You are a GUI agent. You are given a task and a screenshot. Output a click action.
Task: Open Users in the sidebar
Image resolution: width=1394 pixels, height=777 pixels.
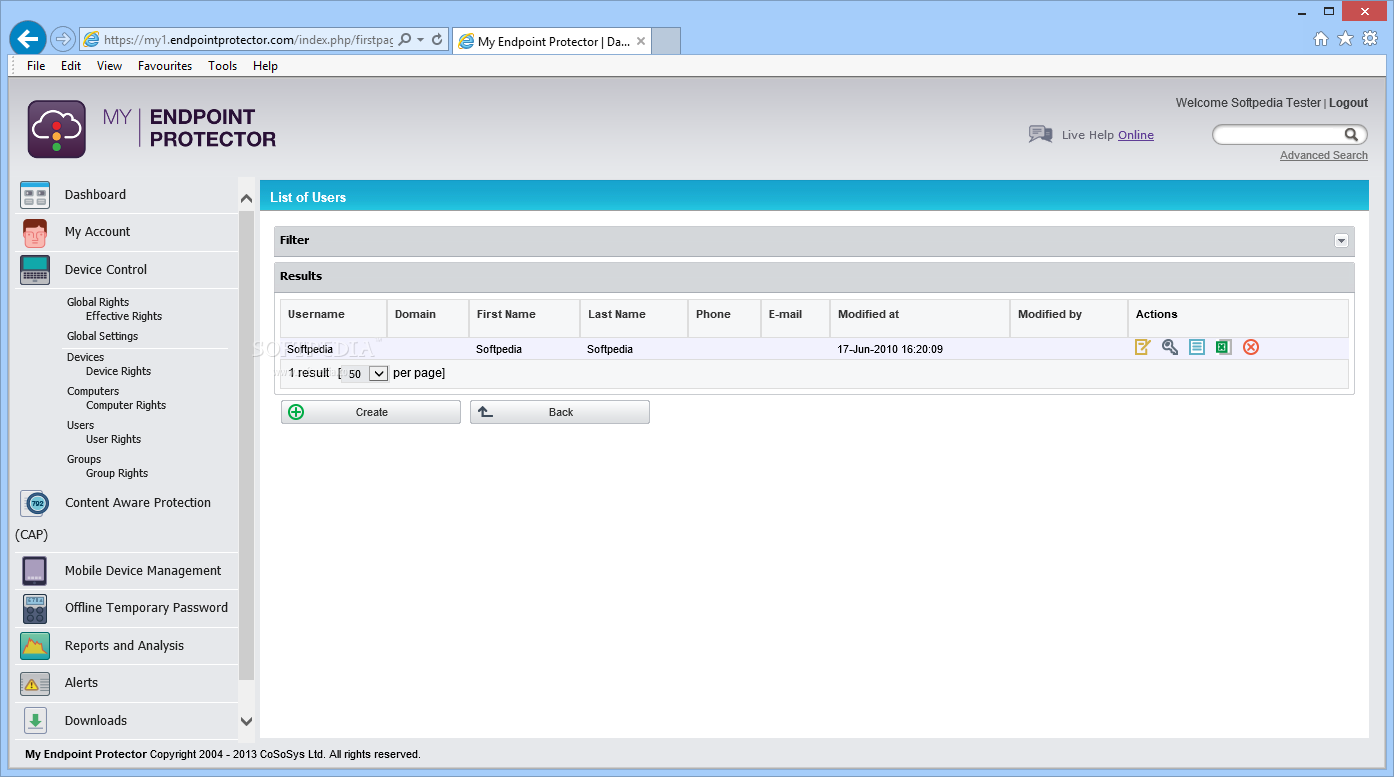81,425
